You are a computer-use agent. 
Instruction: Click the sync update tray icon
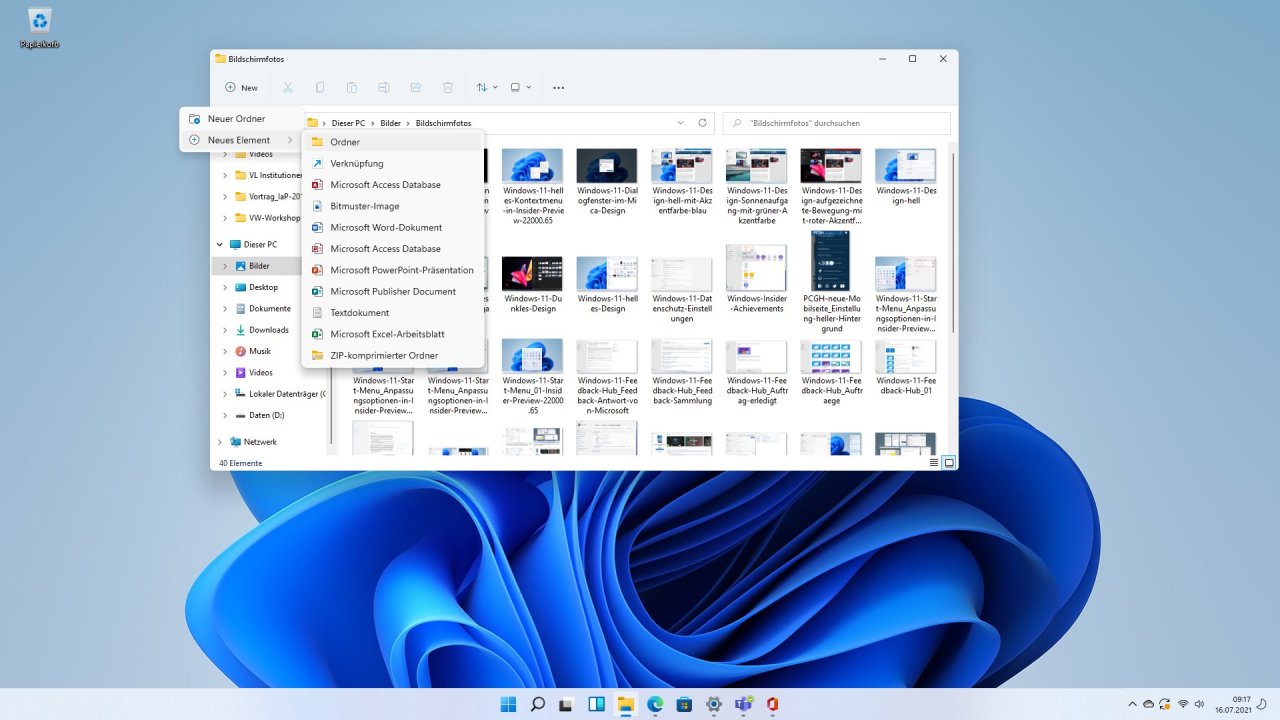pos(1165,704)
